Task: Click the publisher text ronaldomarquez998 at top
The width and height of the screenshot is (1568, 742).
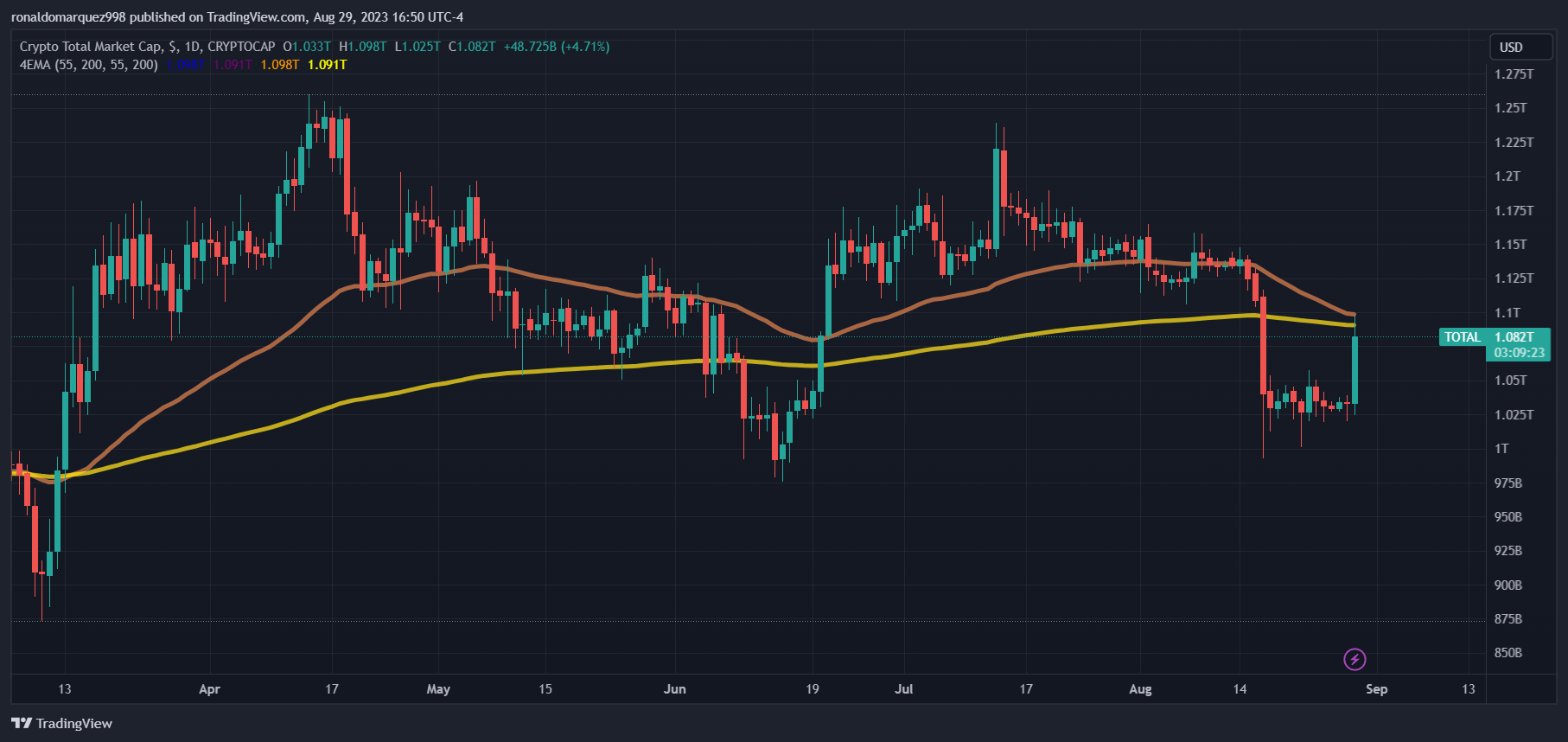Action: pyautogui.click(x=68, y=17)
